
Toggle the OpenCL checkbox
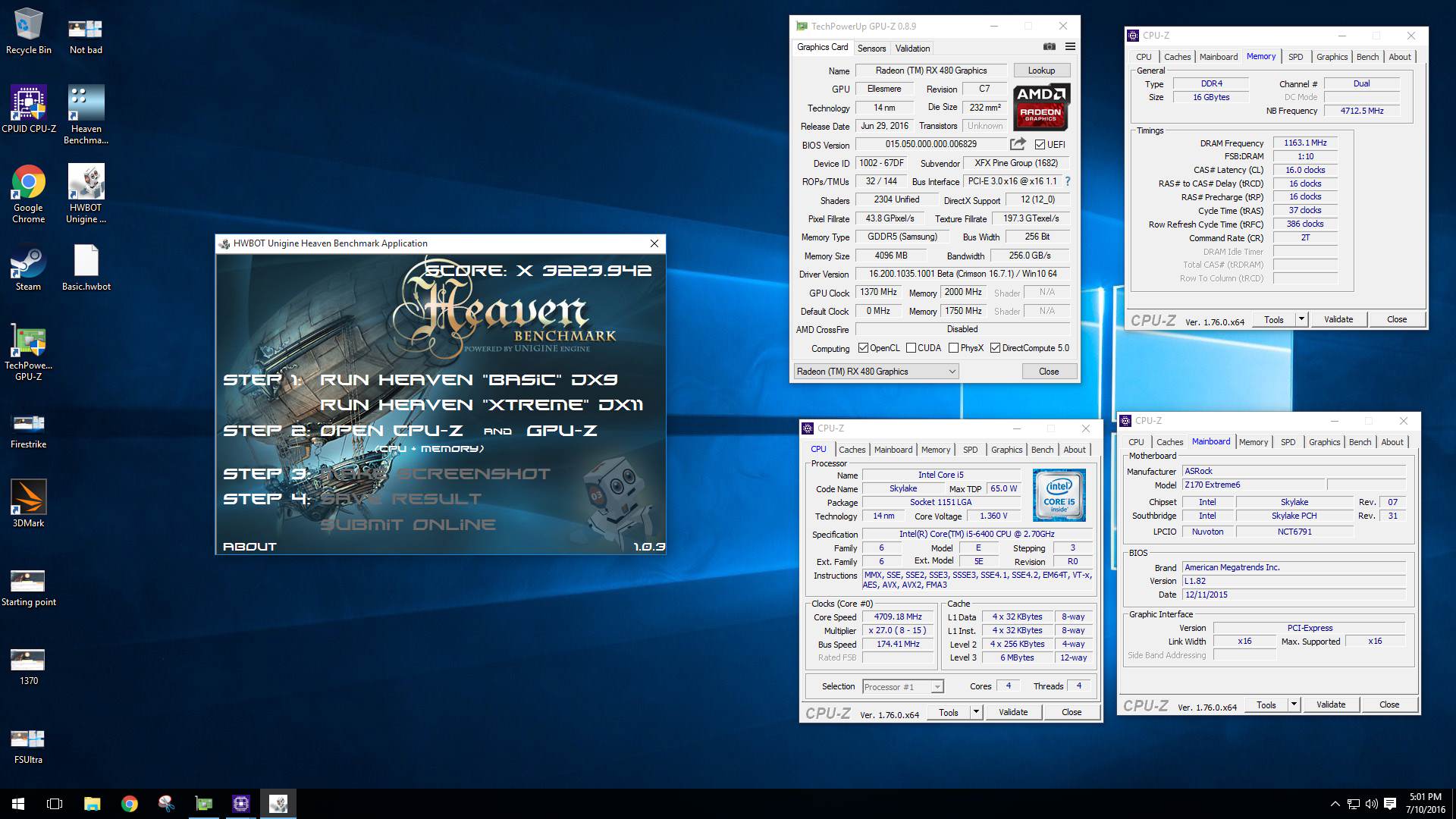click(x=863, y=348)
